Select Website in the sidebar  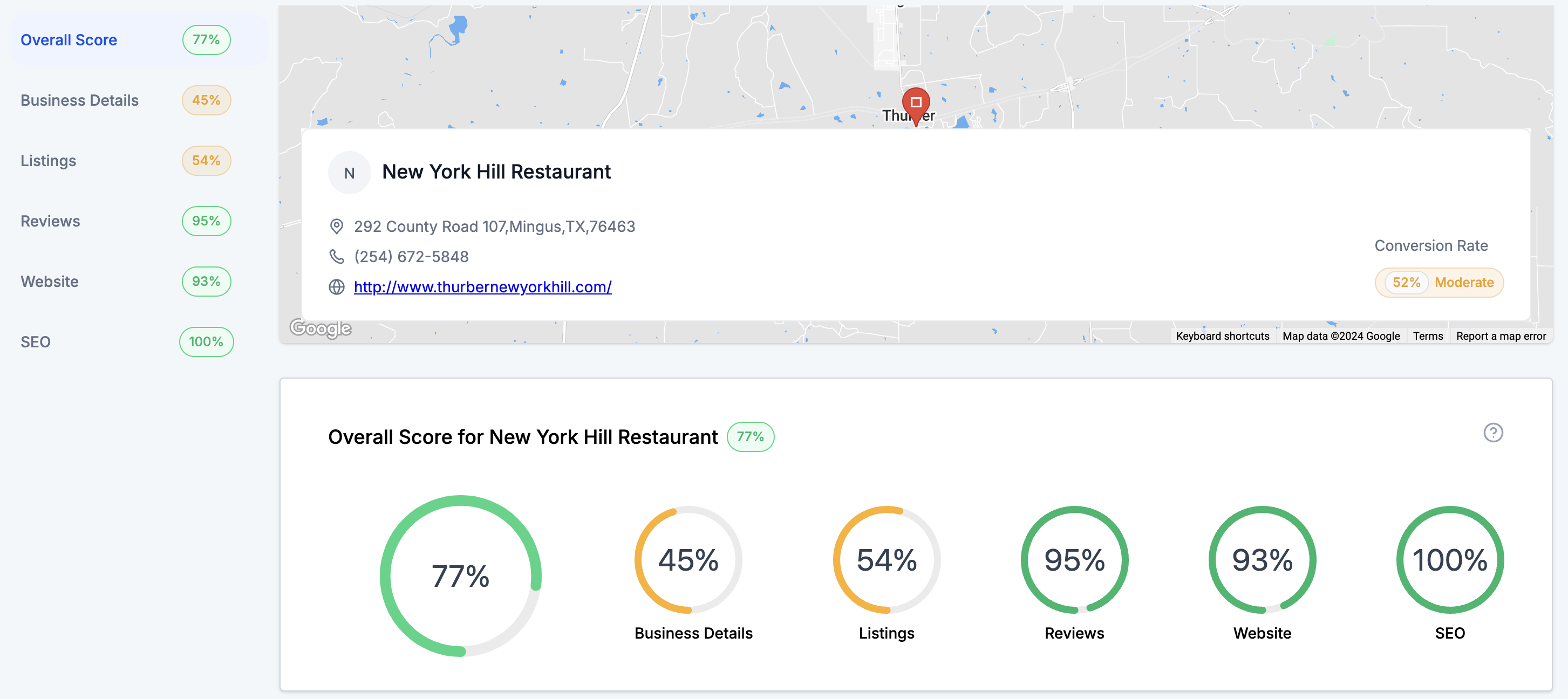pyautogui.click(x=50, y=282)
